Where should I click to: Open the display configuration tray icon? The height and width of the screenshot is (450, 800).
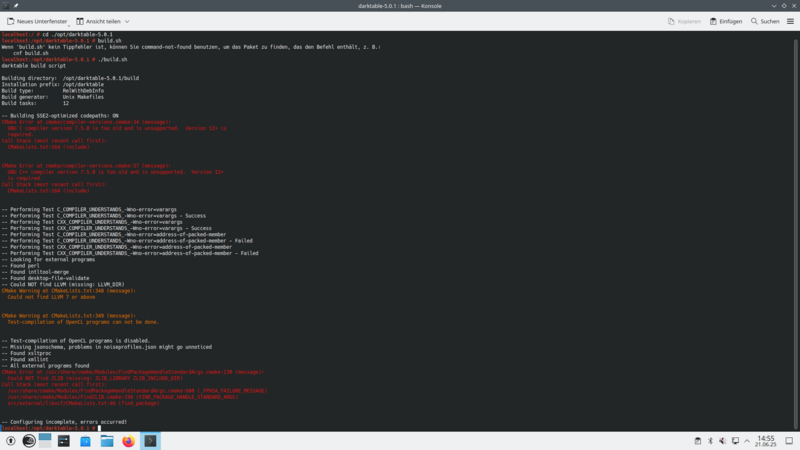coord(735,441)
